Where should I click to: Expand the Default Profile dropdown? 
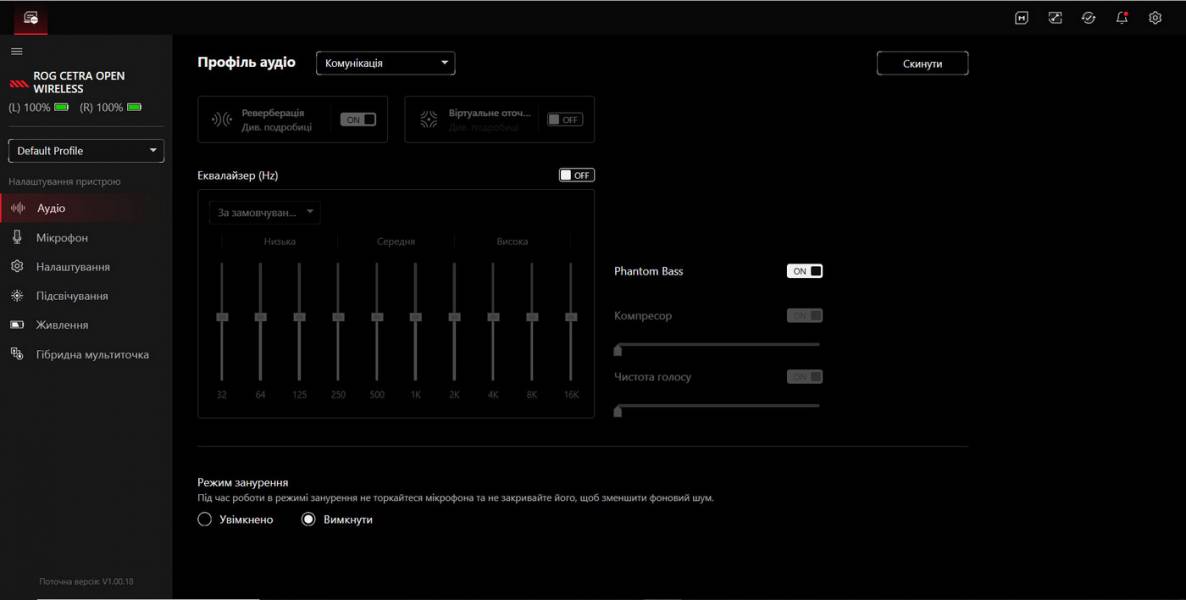point(86,151)
